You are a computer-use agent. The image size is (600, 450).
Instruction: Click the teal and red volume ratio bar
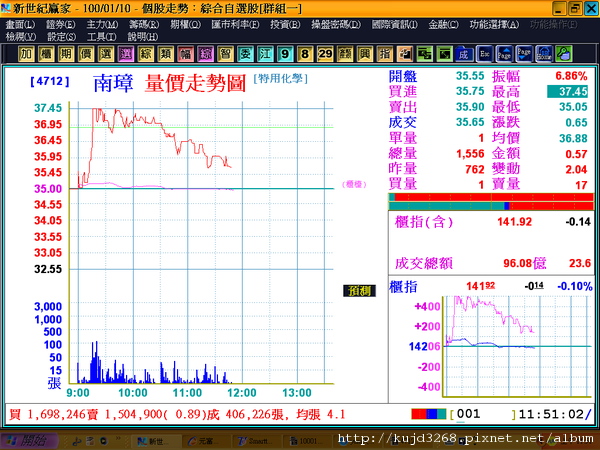[x=491, y=206]
